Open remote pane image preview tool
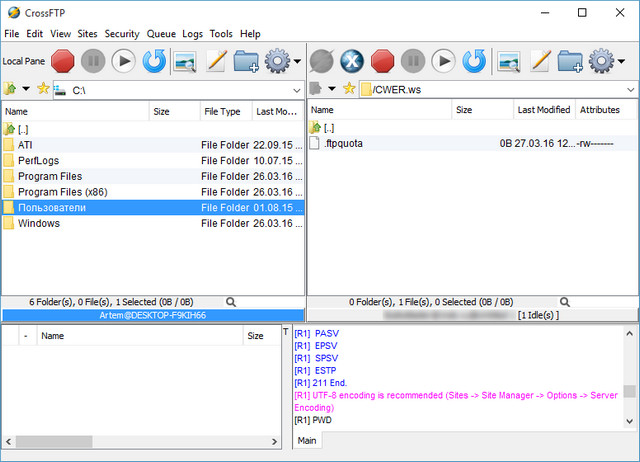This screenshot has width=640, height=462. pos(509,62)
